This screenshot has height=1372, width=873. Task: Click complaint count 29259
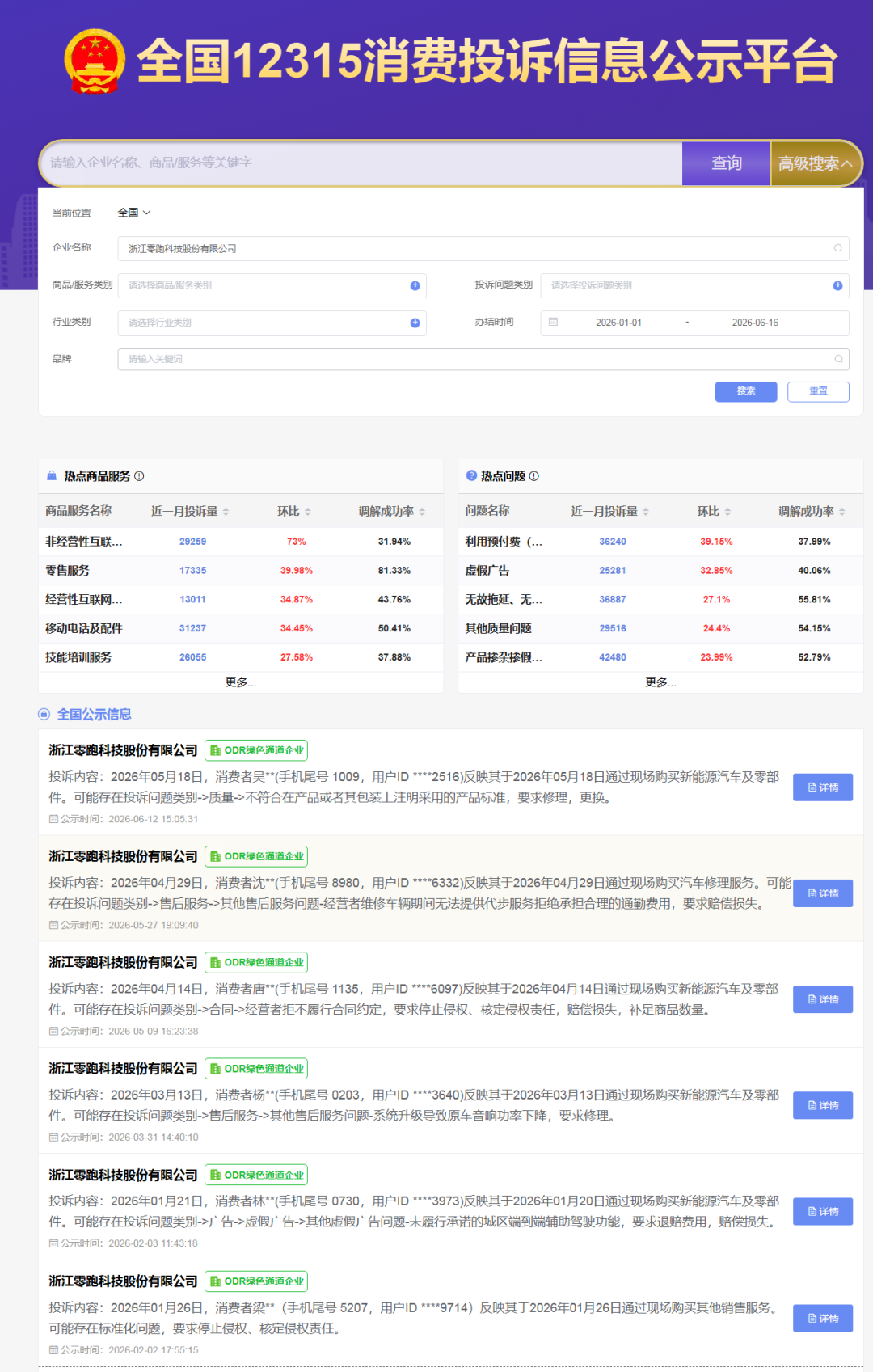192,542
